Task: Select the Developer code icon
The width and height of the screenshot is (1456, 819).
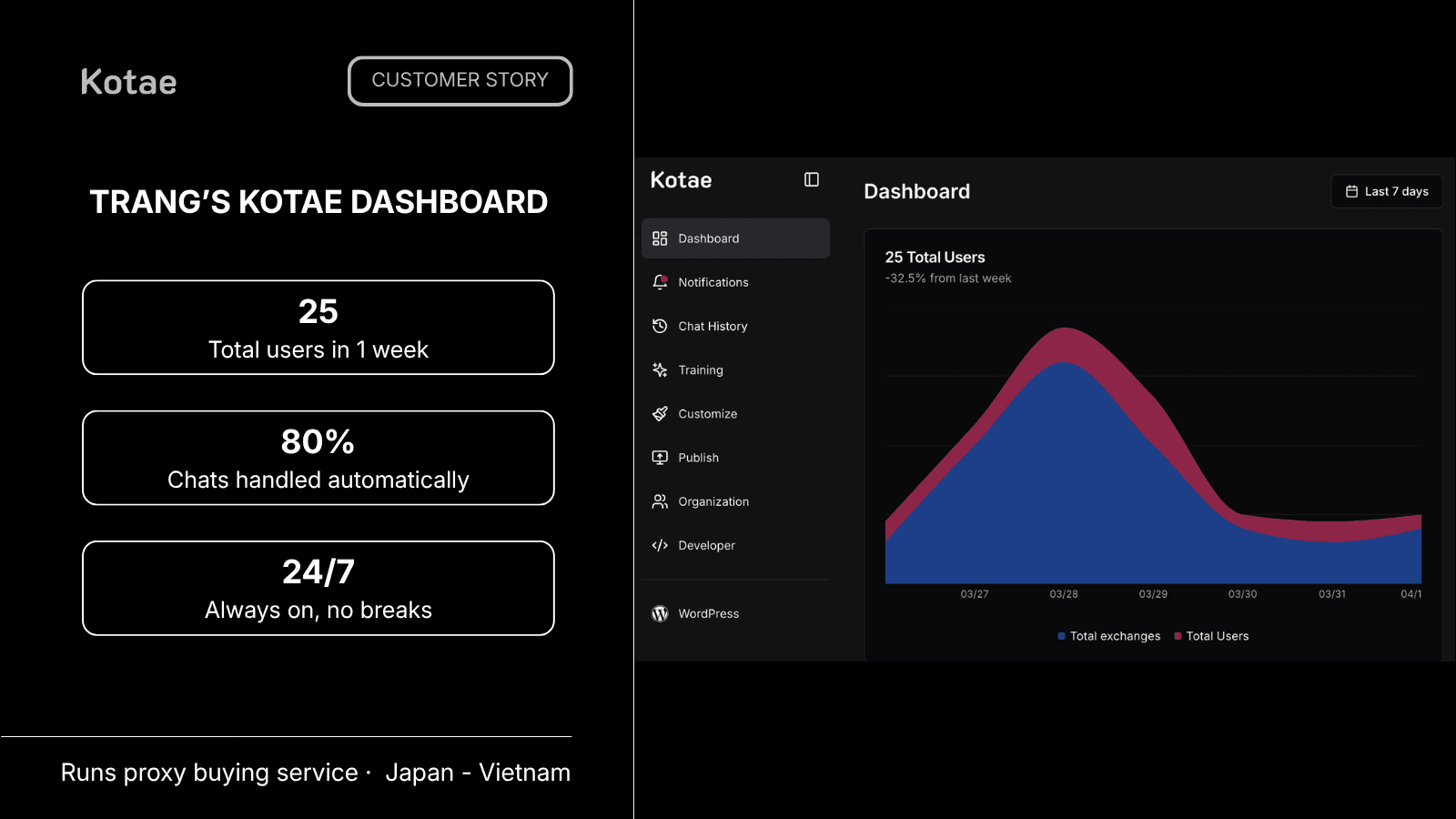Action: click(659, 545)
